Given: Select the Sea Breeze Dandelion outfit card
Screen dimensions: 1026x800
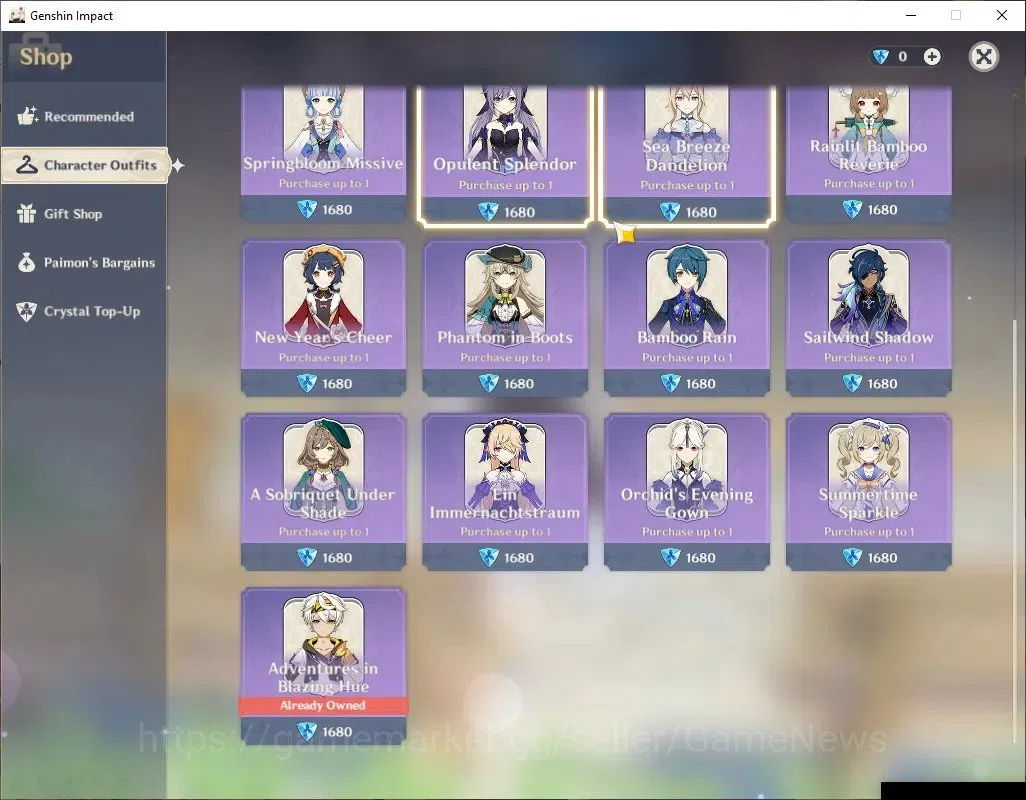Looking at the screenshot, I should click(686, 156).
